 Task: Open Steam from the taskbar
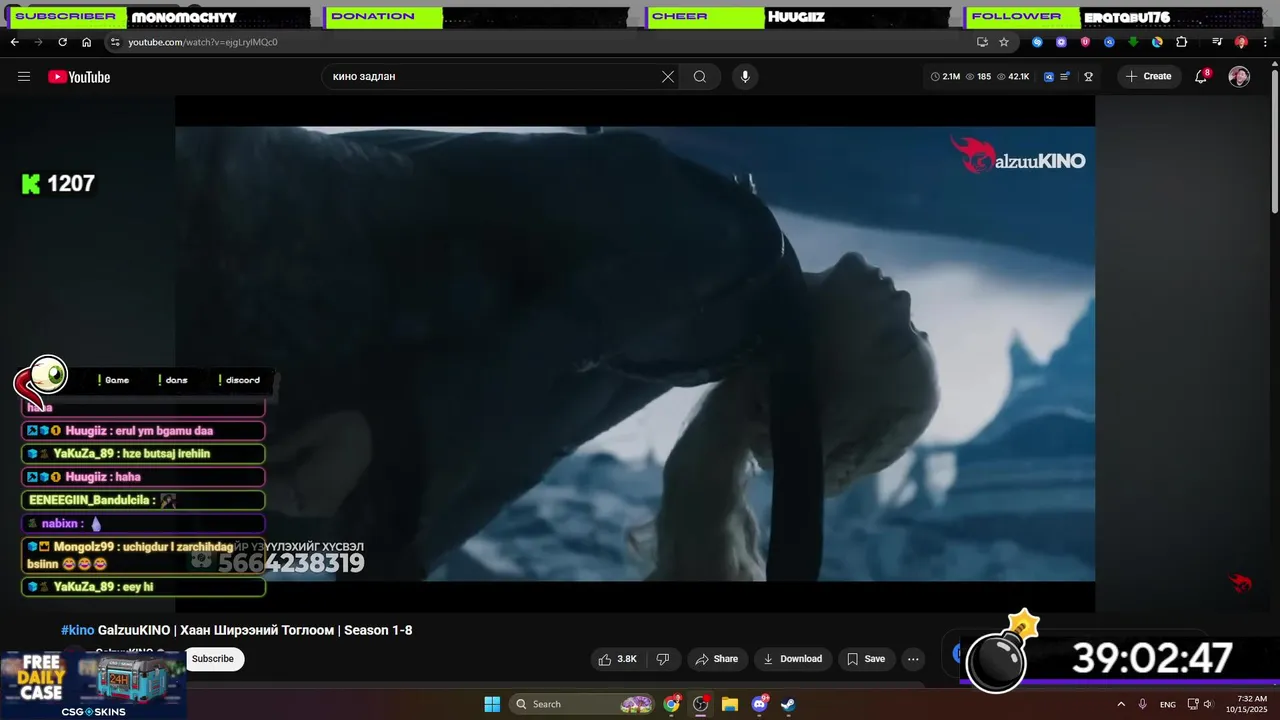click(788, 704)
